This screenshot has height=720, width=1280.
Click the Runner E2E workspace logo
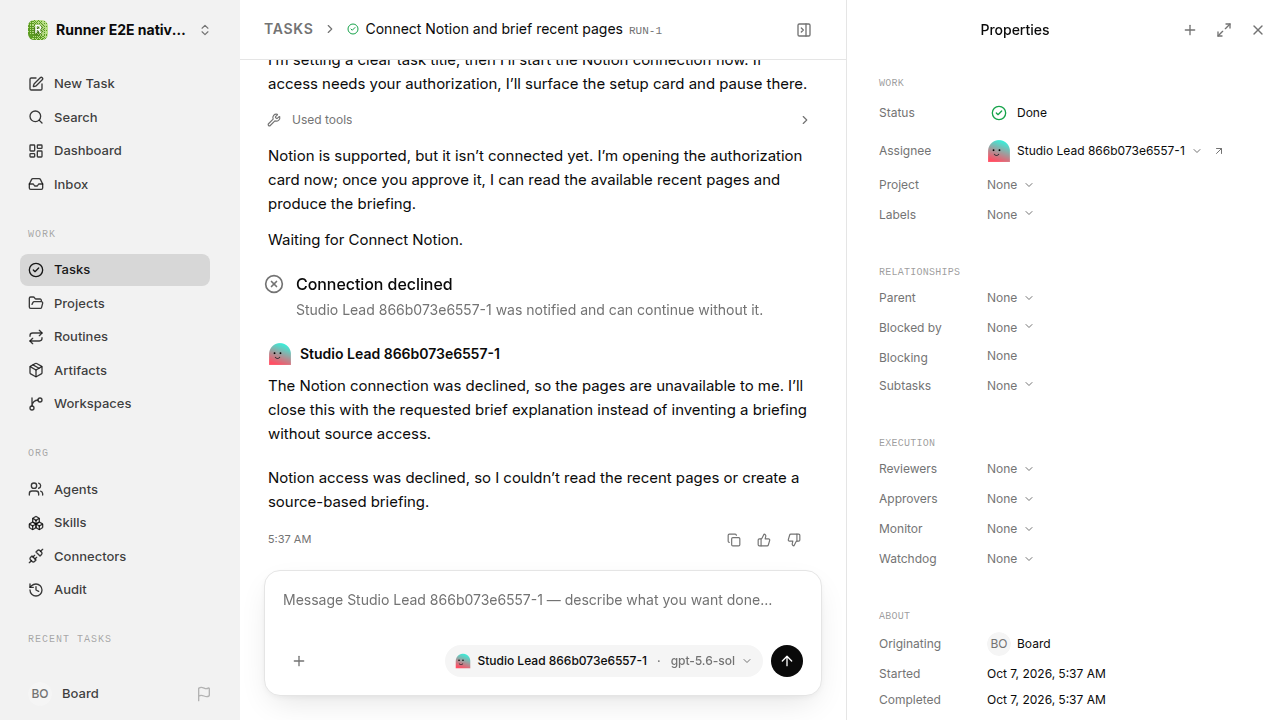(38, 30)
